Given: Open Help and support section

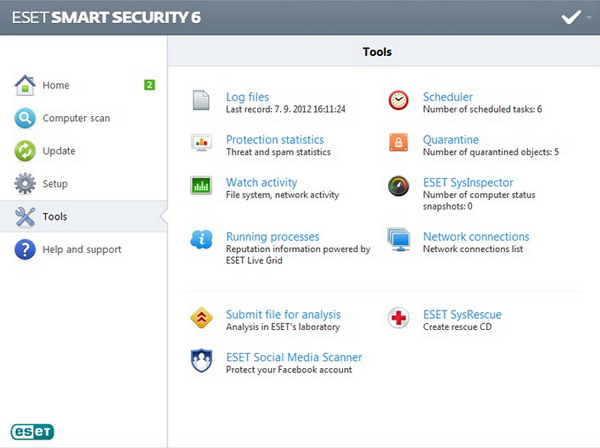Looking at the screenshot, I should click(x=82, y=249).
